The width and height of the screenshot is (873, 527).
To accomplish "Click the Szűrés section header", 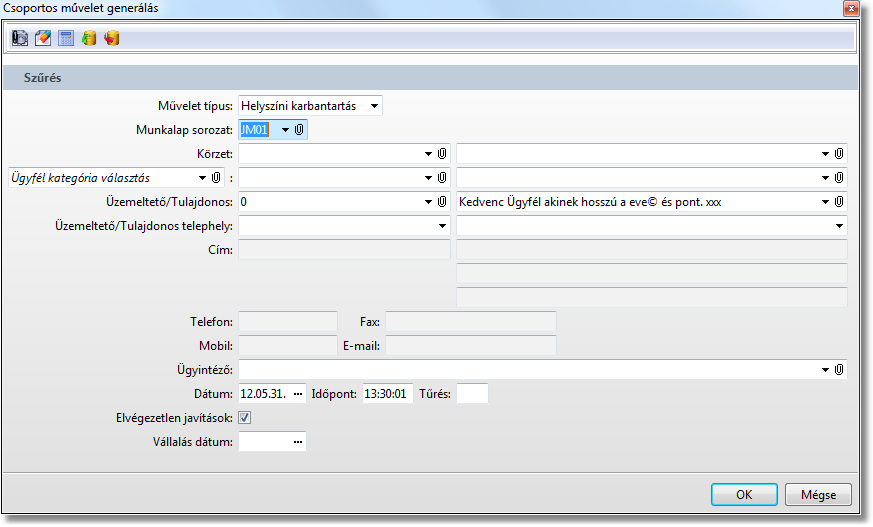I will point(430,77).
